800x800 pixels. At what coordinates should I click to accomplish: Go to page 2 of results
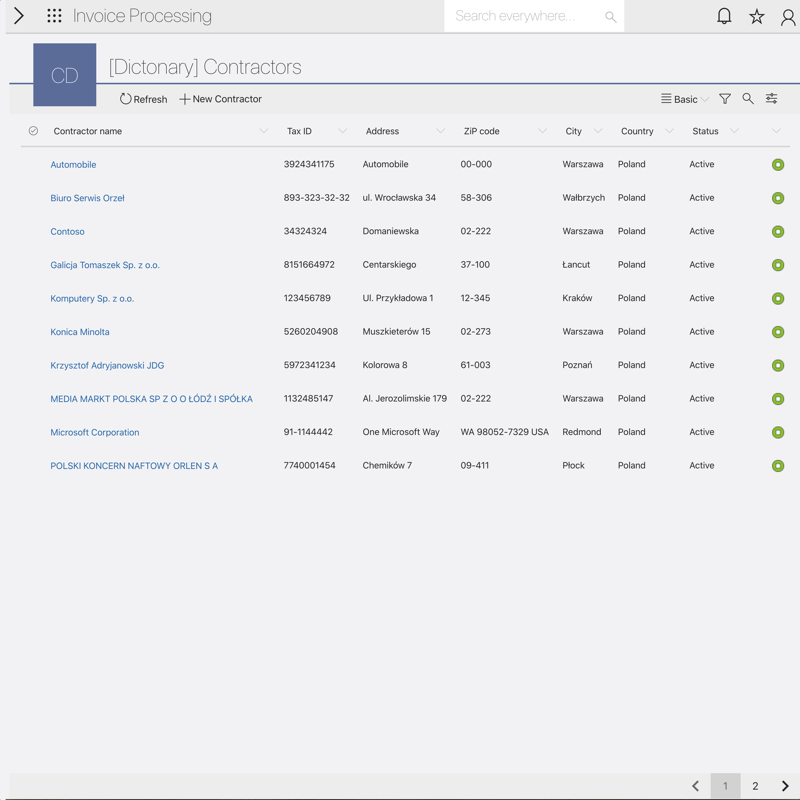coord(755,786)
